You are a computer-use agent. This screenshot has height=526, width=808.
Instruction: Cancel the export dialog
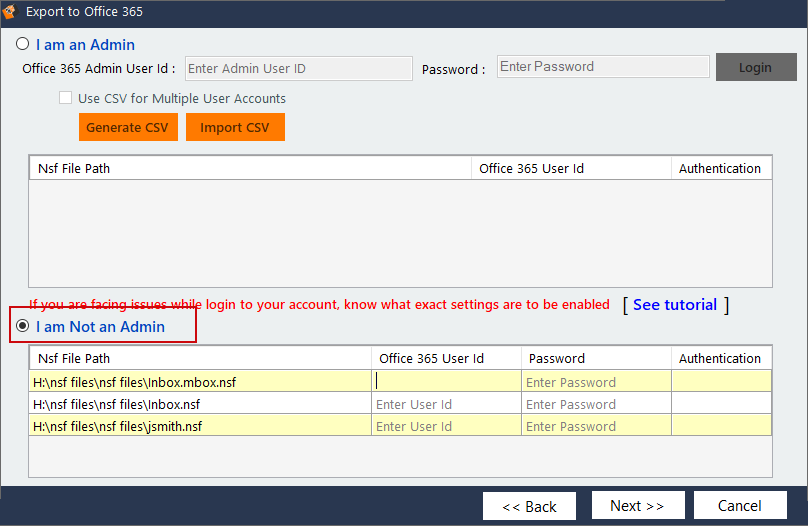click(x=740, y=505)
